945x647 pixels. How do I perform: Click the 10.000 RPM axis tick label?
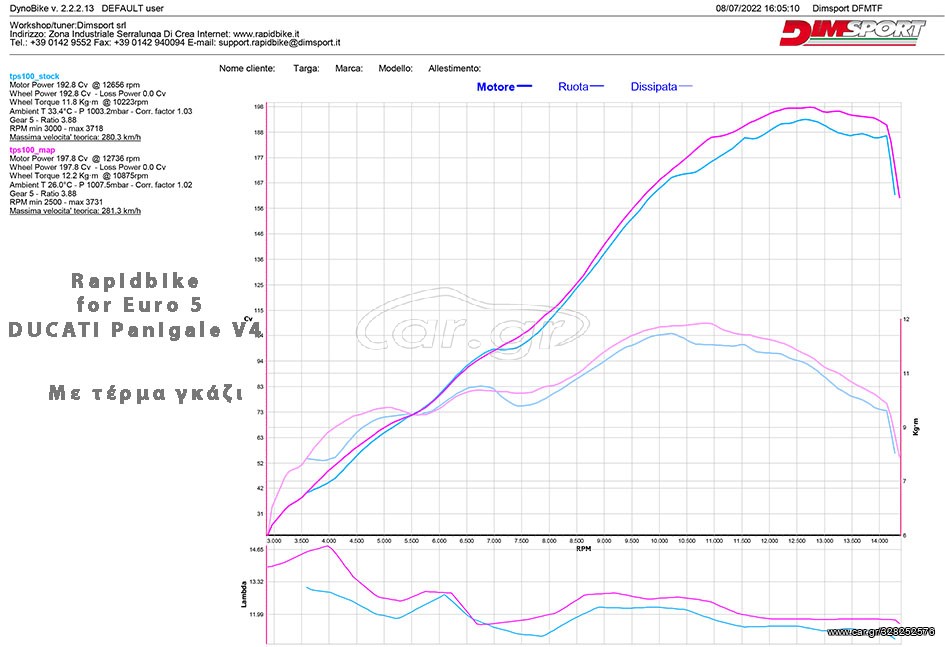(659, 541)
